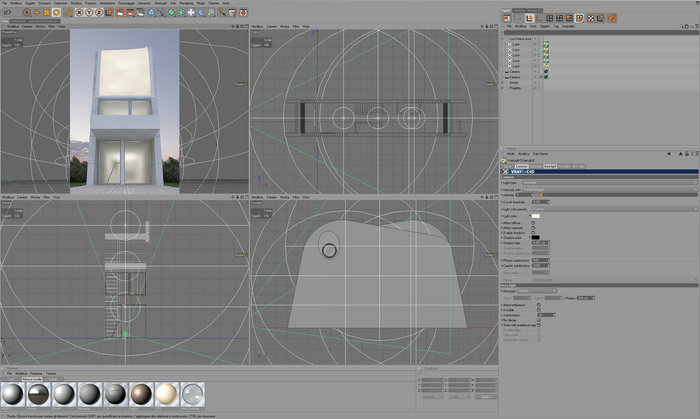
Task: Click the Light color swatch
Action: click(536, 216)
